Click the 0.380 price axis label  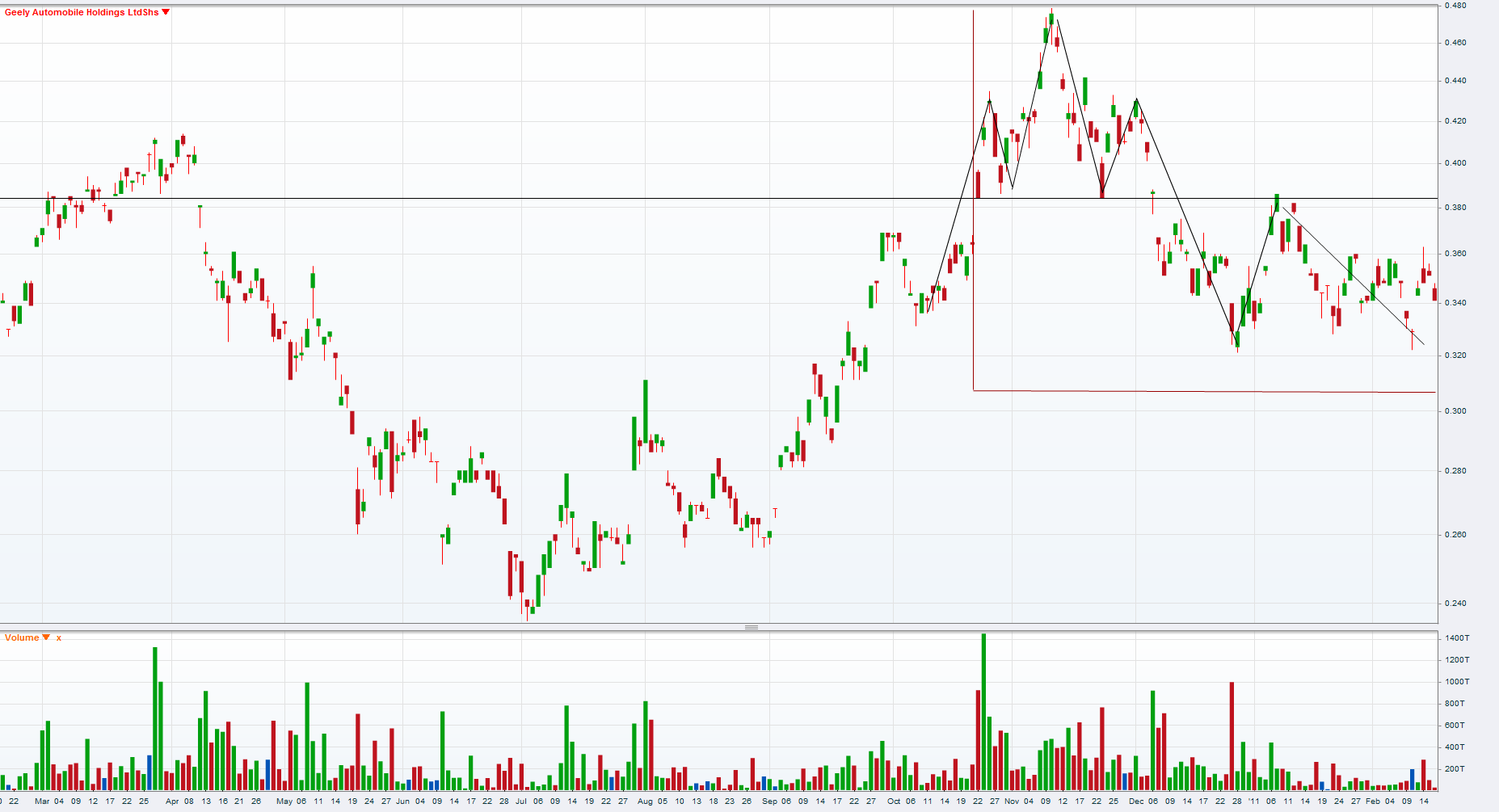(1455, 208)
